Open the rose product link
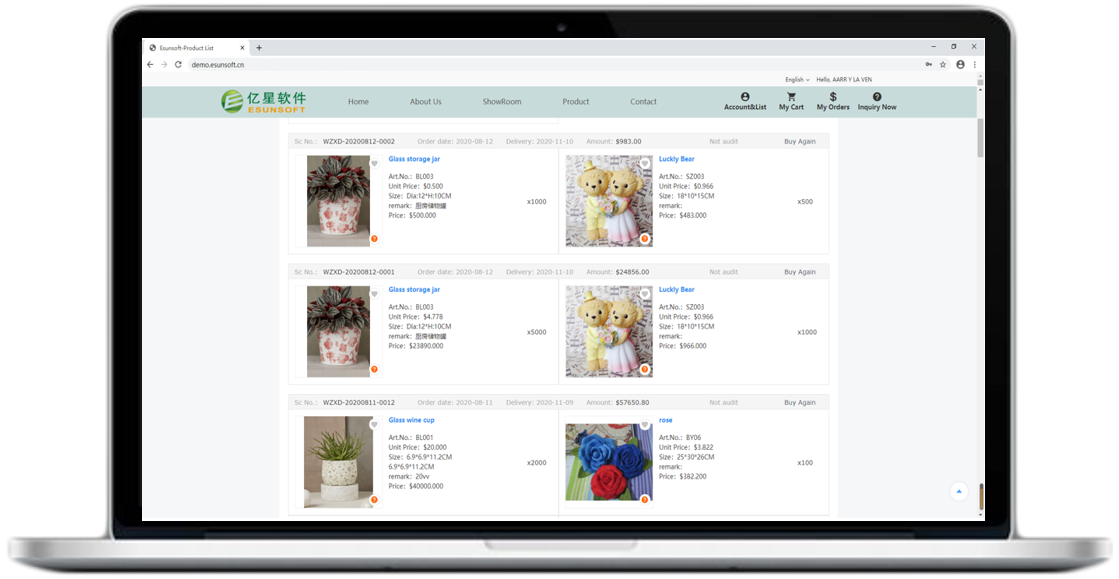This screenshot has height=579, width=1119. pyautogui.click(x=665, y=421)
